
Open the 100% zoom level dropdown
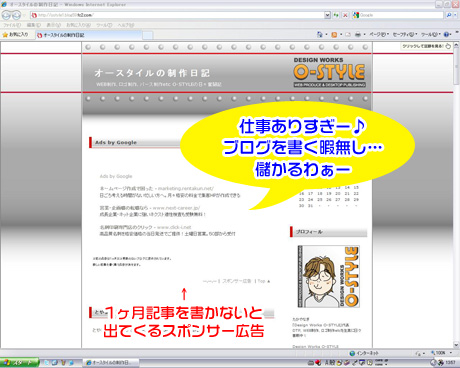[x=441, y=353]
